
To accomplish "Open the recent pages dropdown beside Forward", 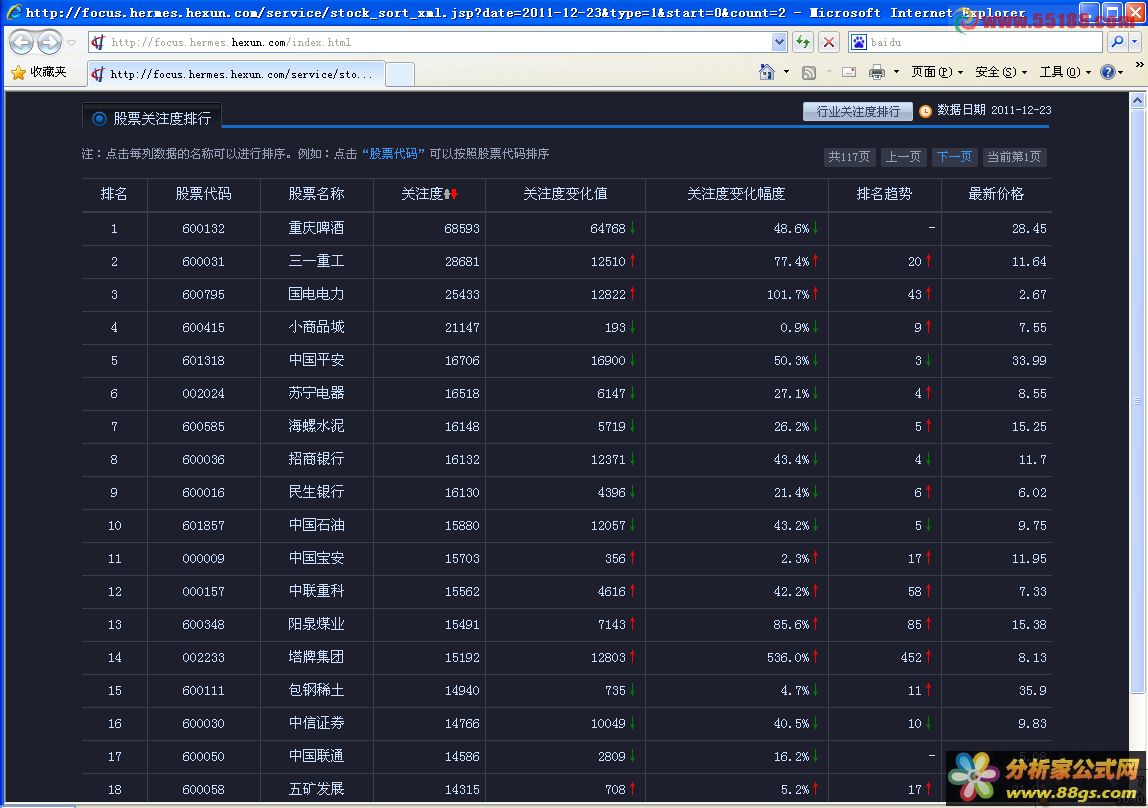I will pyautogui.click(x=71, y=42).
